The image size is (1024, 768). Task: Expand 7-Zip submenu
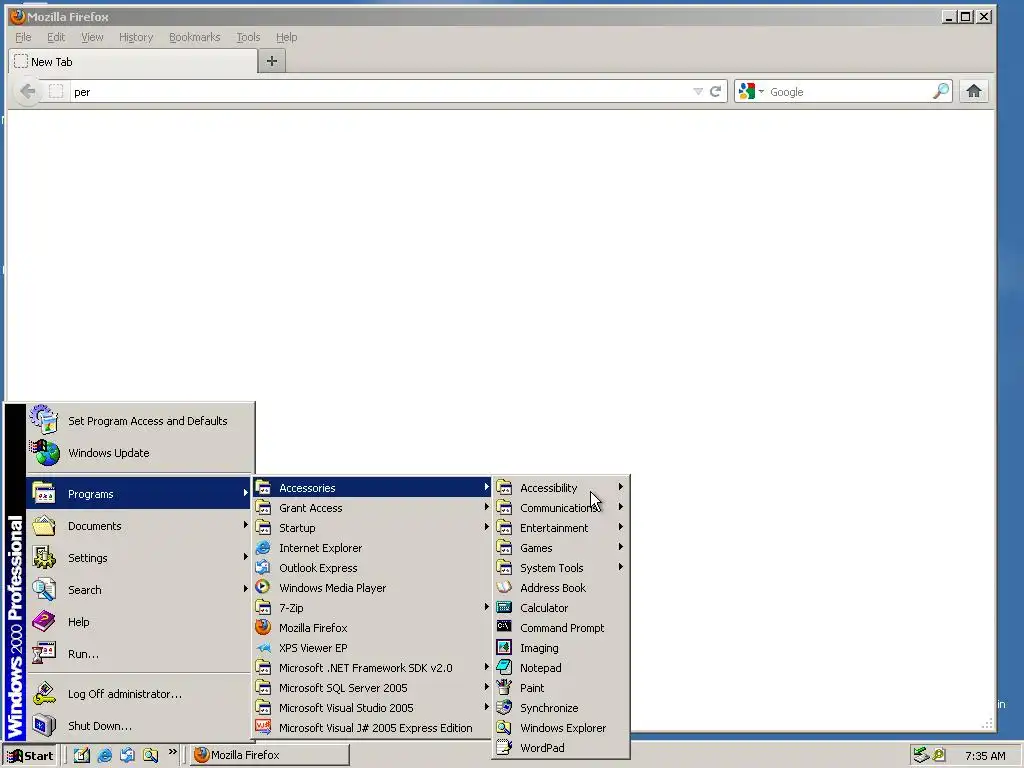(372, 608)
